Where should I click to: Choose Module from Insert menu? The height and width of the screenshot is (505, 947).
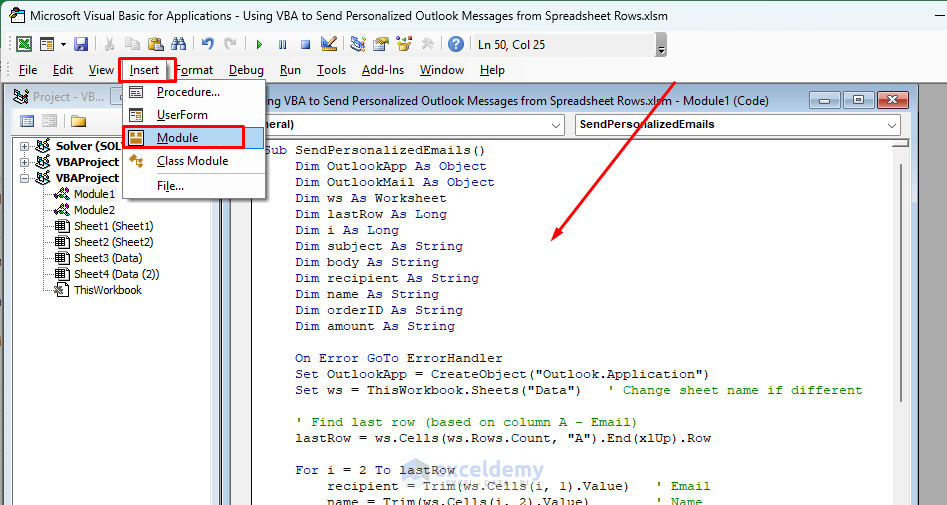[194, 138]
